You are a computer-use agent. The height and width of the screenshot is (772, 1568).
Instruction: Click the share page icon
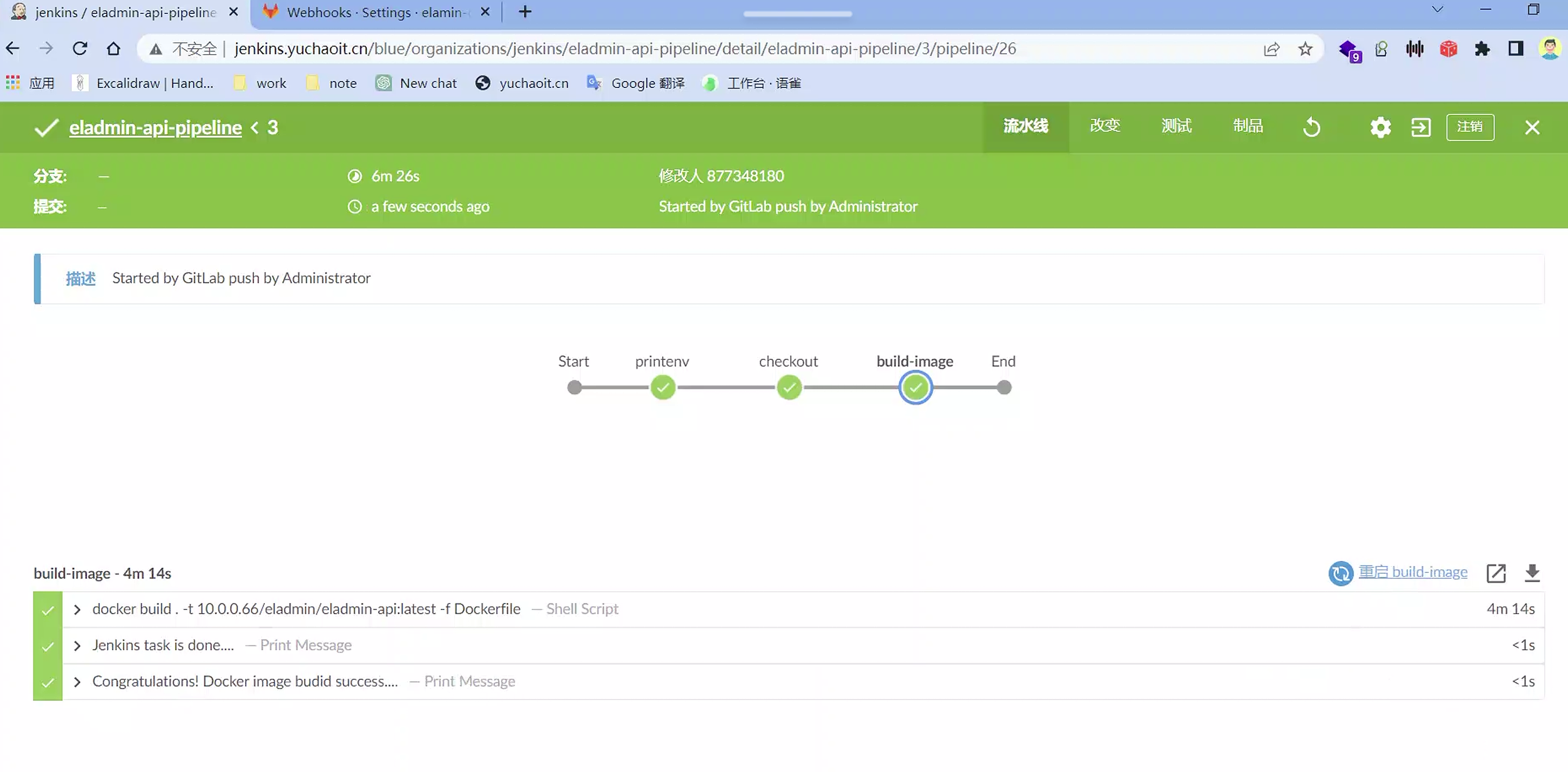(1271, 49)
